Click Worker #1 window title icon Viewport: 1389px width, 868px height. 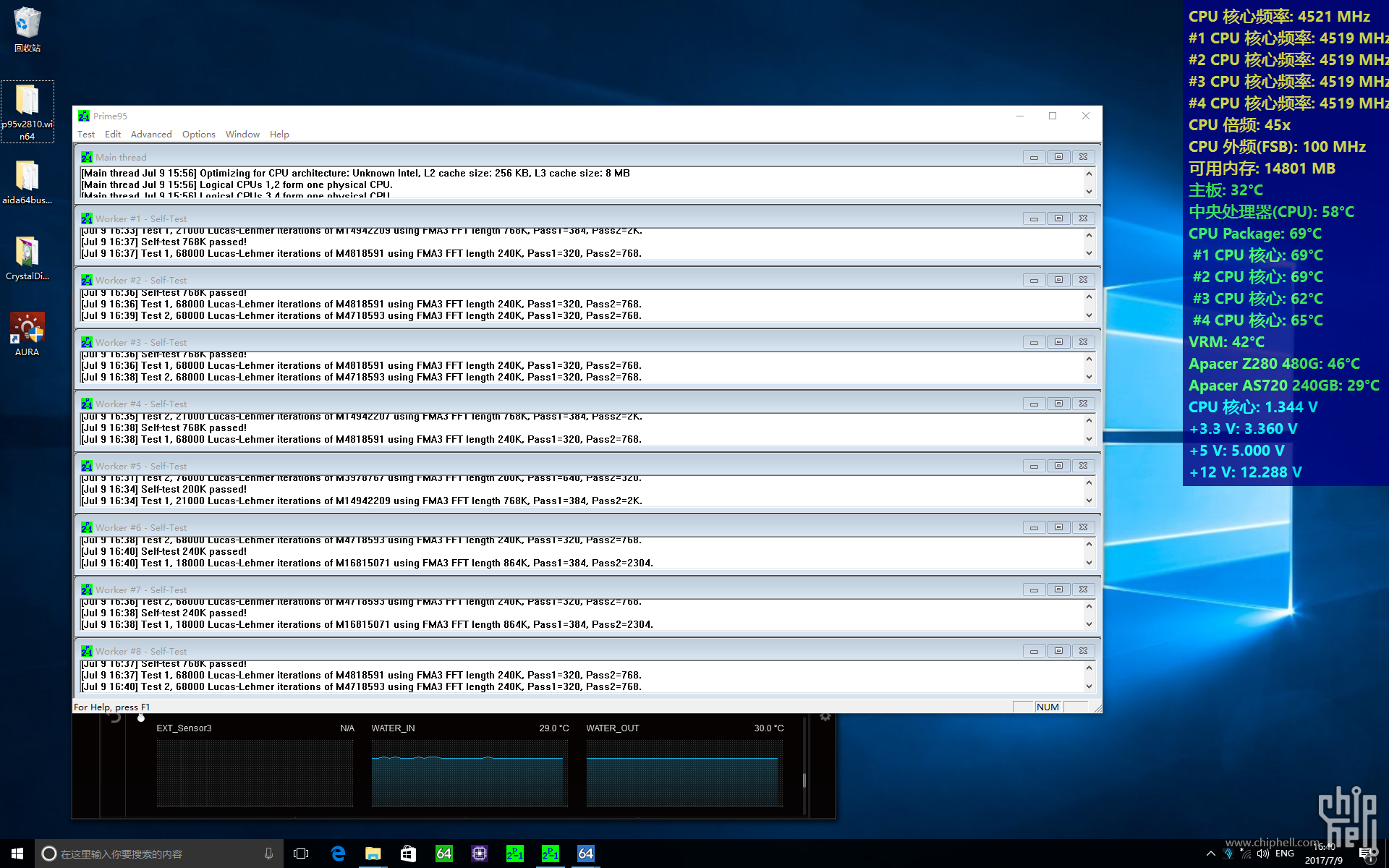(87, 218)
